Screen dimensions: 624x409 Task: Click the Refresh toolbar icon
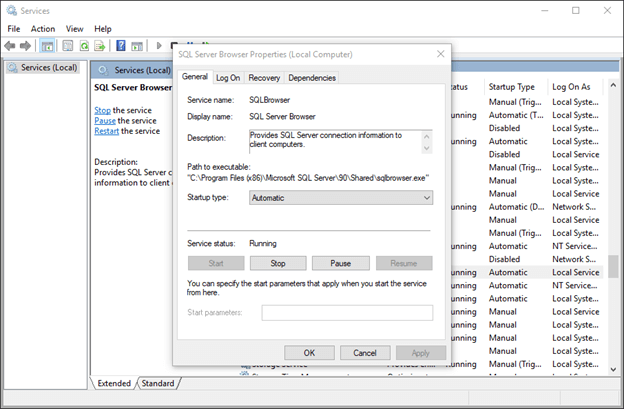click(x=84, y=46)
